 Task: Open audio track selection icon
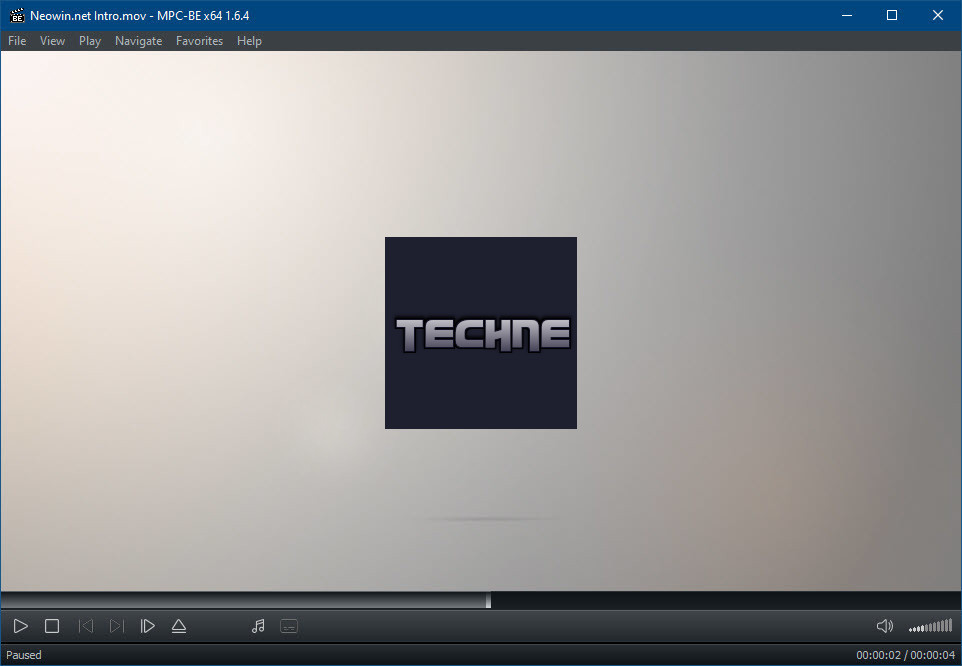point(258,626)
